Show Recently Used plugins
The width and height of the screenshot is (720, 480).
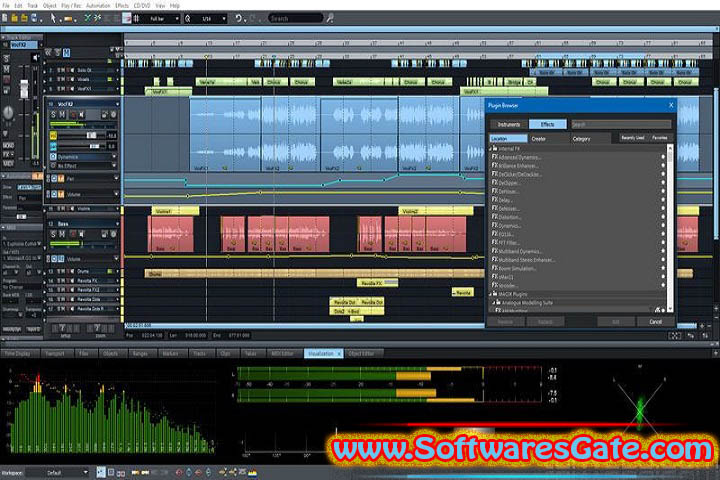coord(632,138)
